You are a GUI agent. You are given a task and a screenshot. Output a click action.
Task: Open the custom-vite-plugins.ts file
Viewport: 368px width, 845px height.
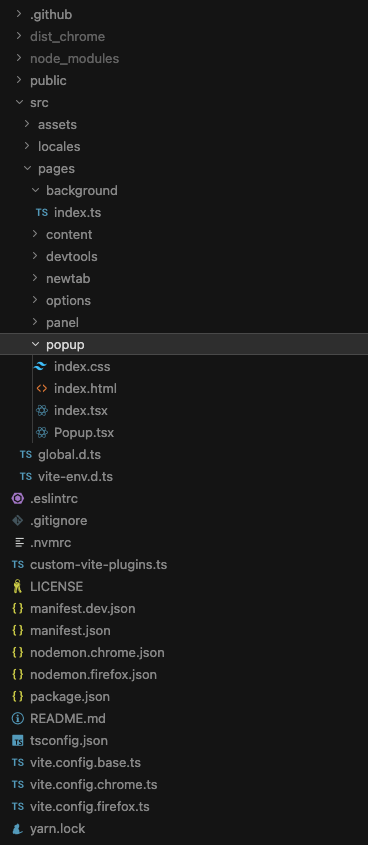(x=99, y=565)
